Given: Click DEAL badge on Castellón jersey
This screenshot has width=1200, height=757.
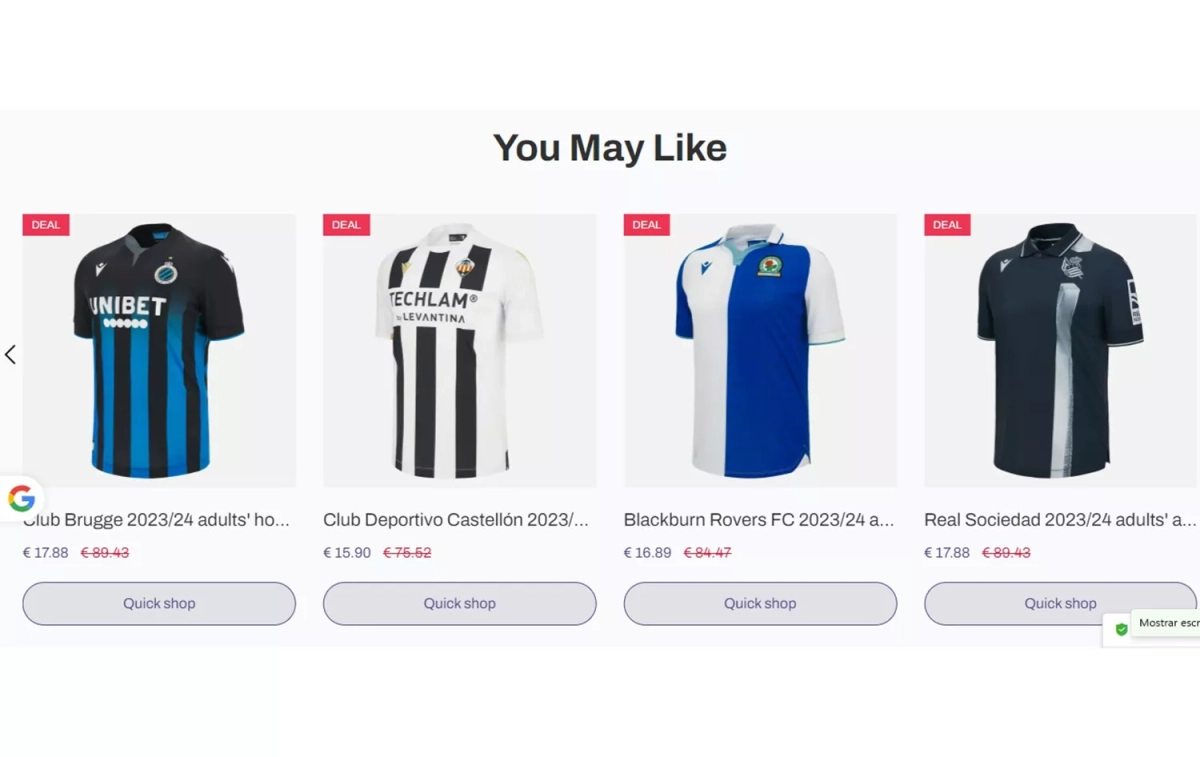Looking at the screenshot, I should (346, 225).
